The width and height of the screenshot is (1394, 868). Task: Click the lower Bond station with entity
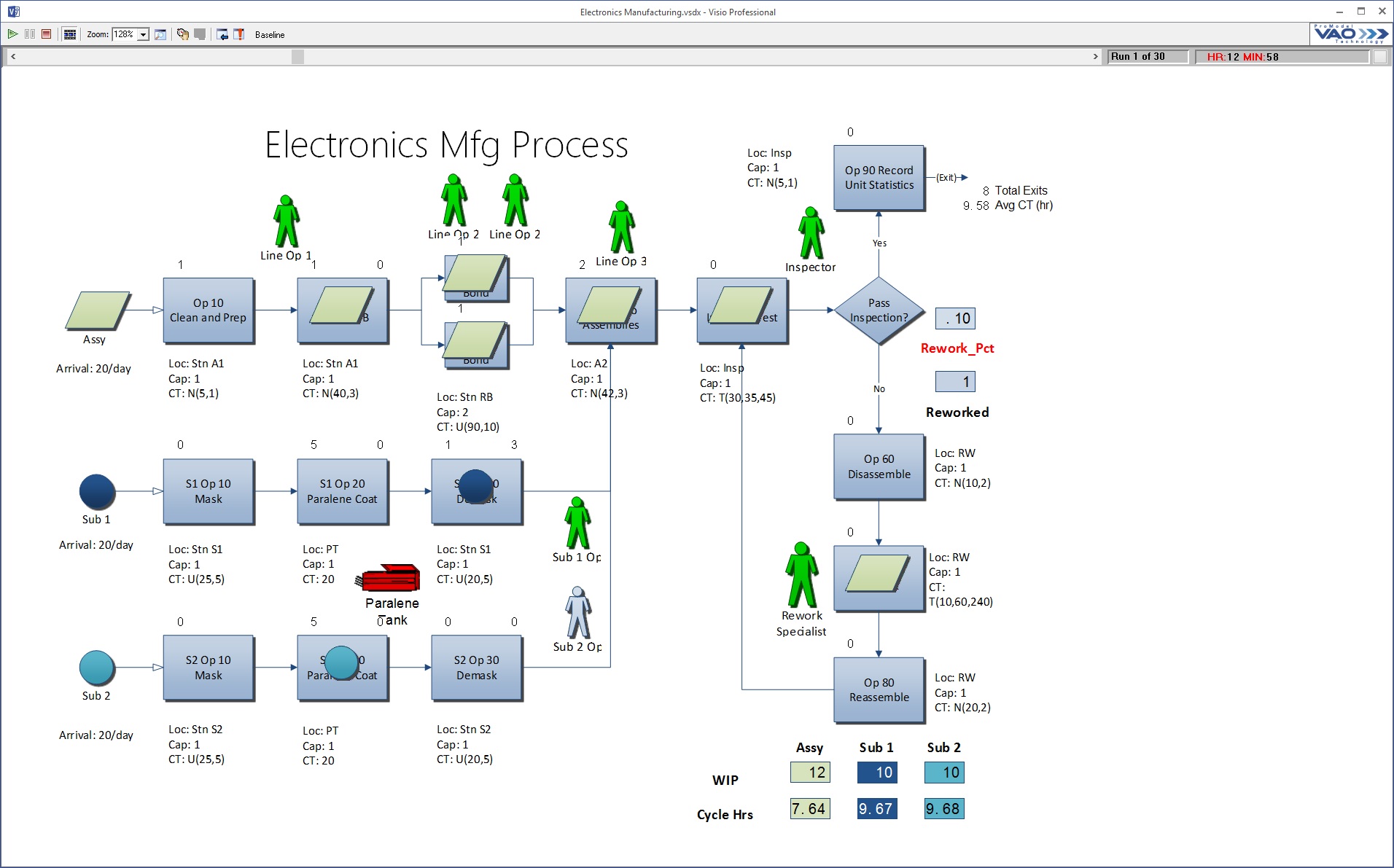tap(476, 345)
